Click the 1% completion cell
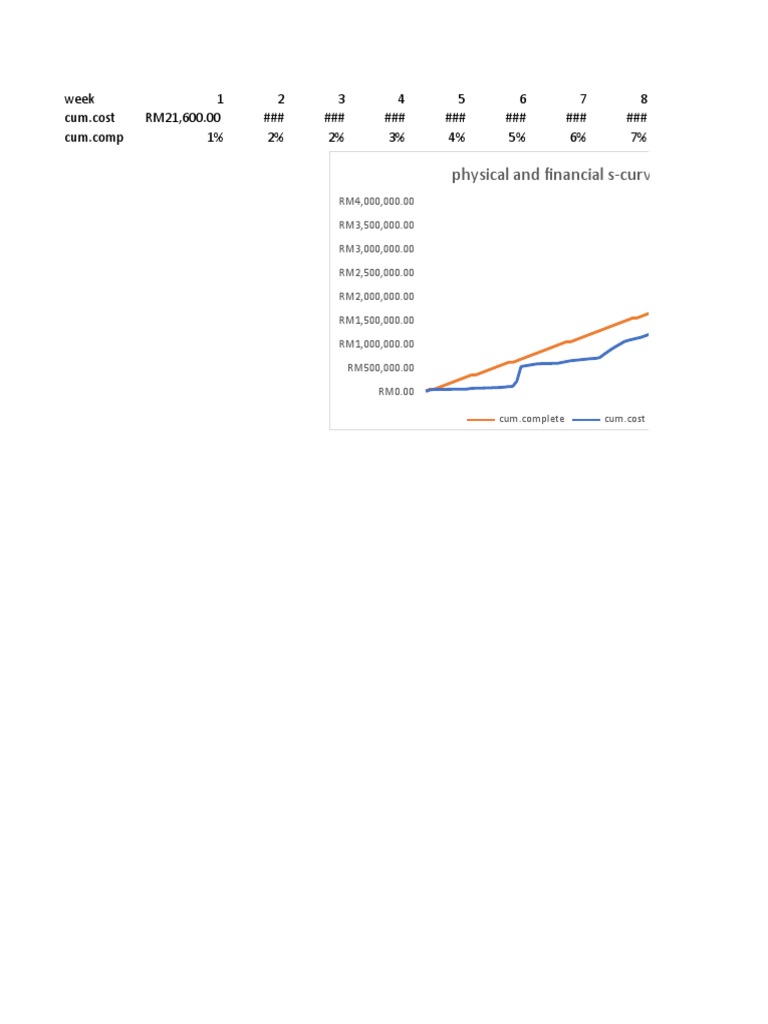This screenshot has width=768, height=1024. tap(215, 137)
